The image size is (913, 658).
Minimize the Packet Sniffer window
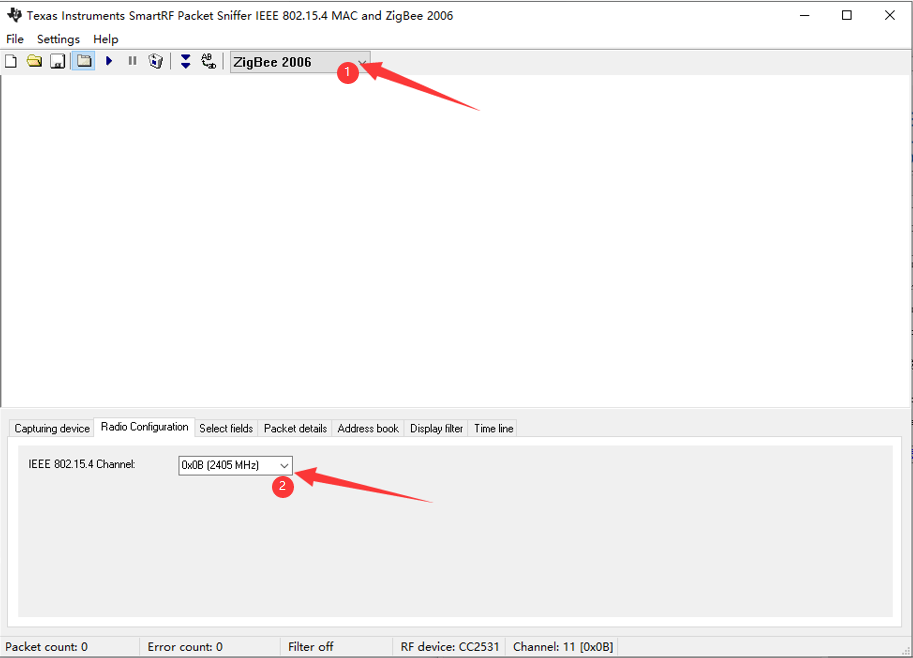[x=805, y=15]
